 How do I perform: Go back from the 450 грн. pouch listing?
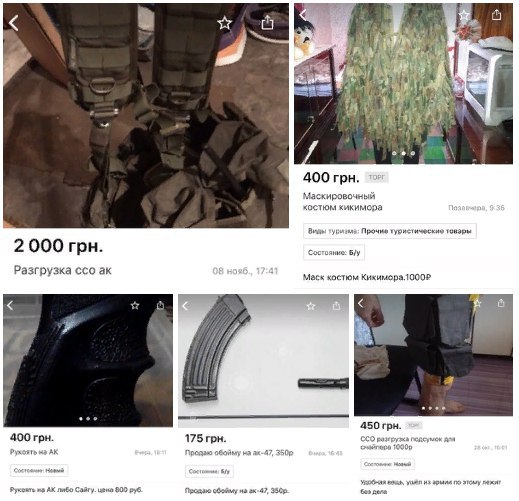click(x=360, y=303)
